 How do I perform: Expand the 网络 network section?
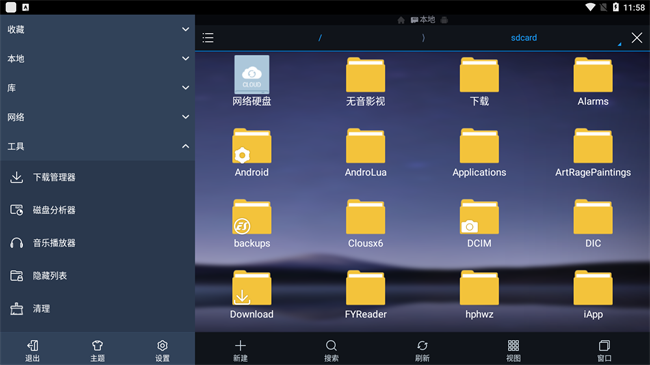tap(97, 117)
